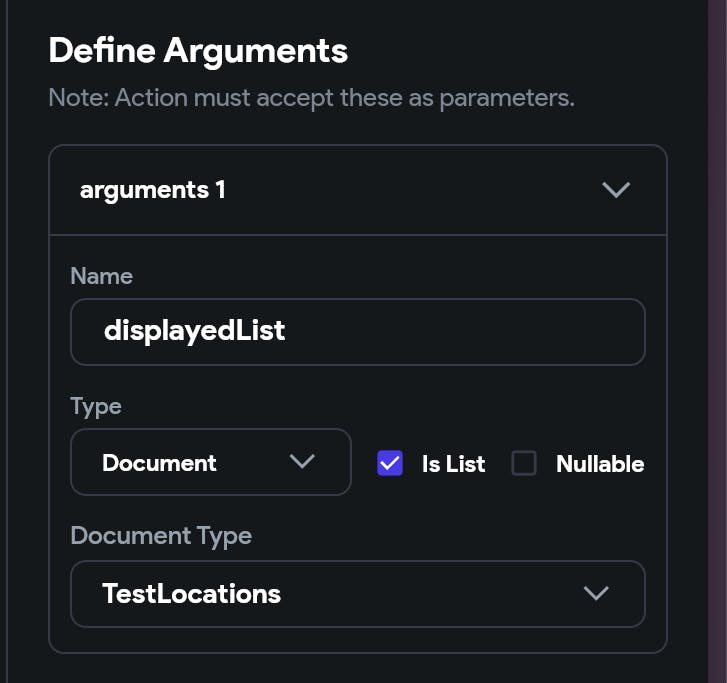Click the chevron arrow beside Document

pyautogui.click(x=301, y=462)
